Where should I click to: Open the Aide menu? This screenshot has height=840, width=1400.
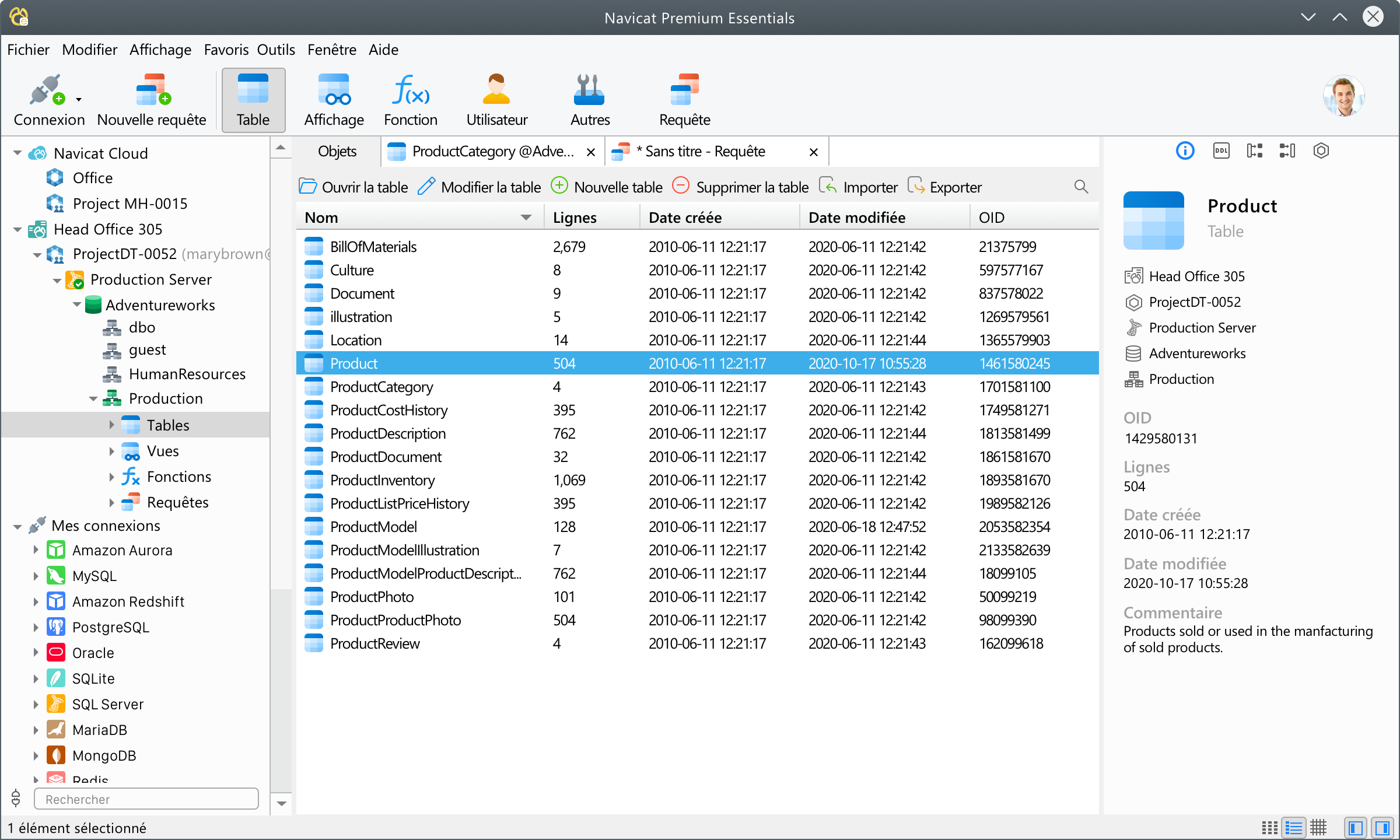tap(383, 50)
